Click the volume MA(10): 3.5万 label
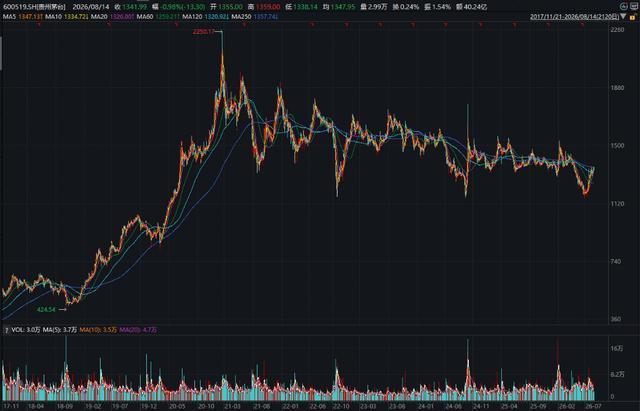This screenshot has height=411, width=640. coord(98,330)
